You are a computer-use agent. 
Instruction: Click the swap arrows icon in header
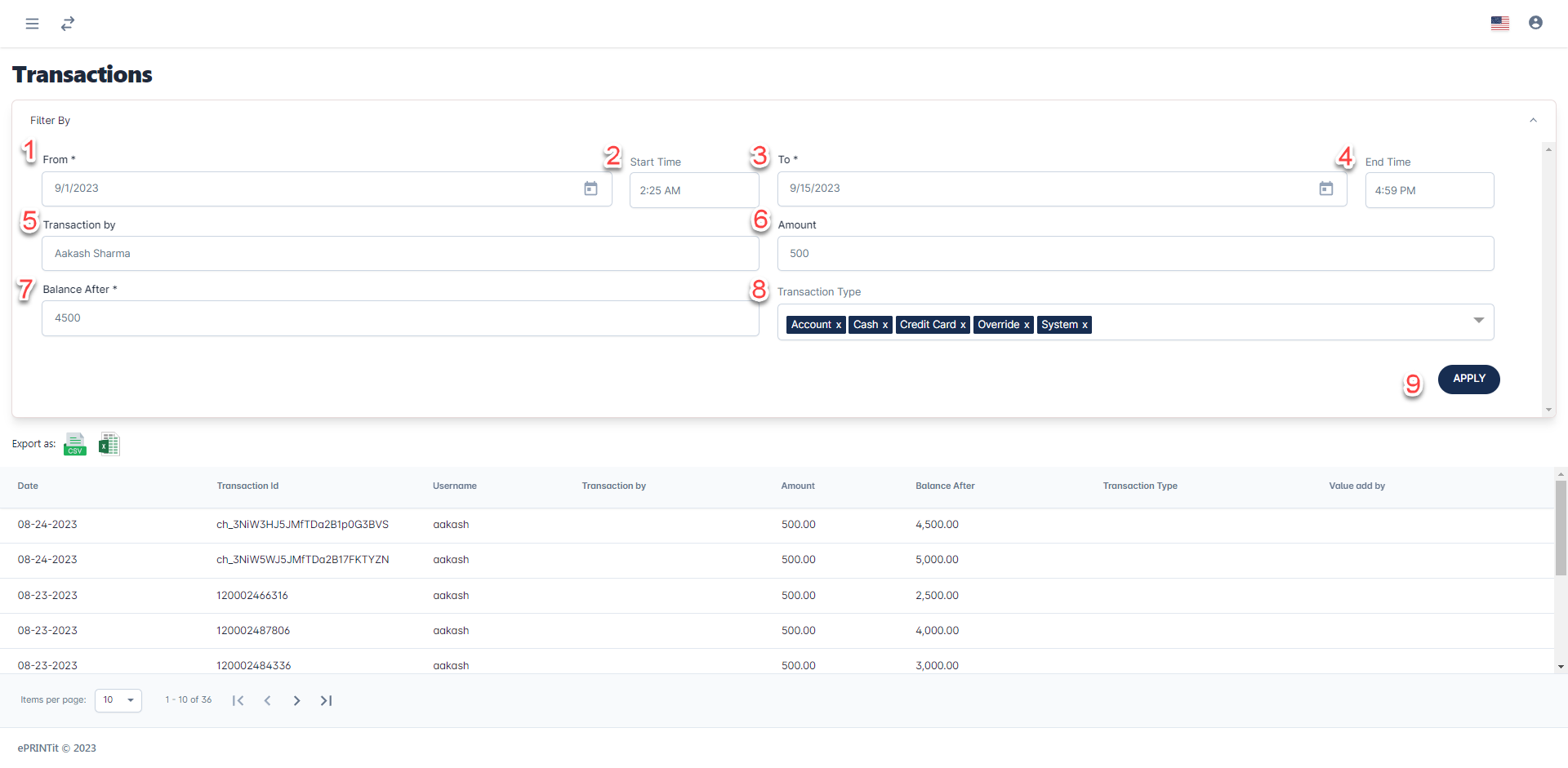(68, 24)
